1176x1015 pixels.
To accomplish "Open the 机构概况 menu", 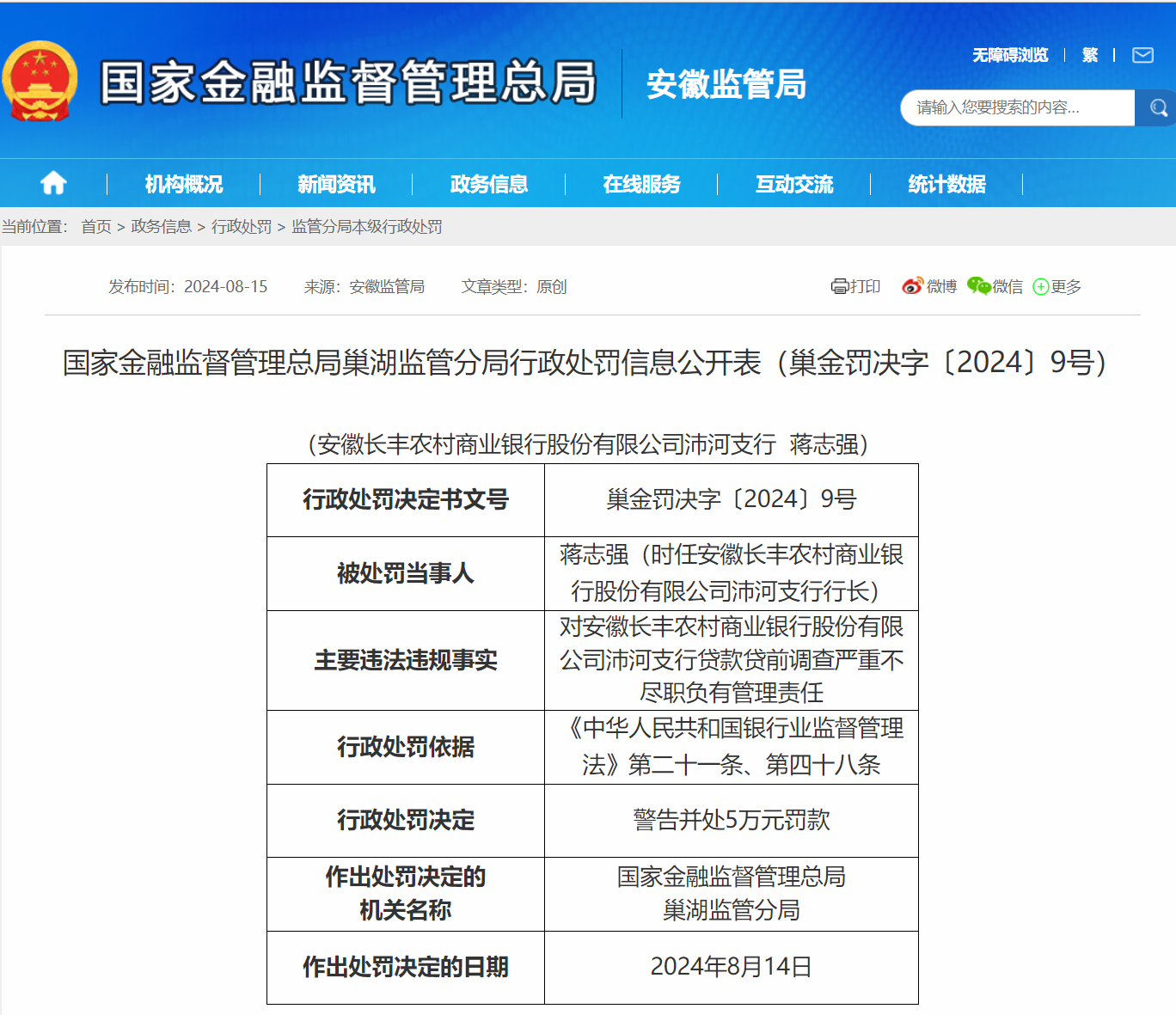I will [x=183, y=184].
